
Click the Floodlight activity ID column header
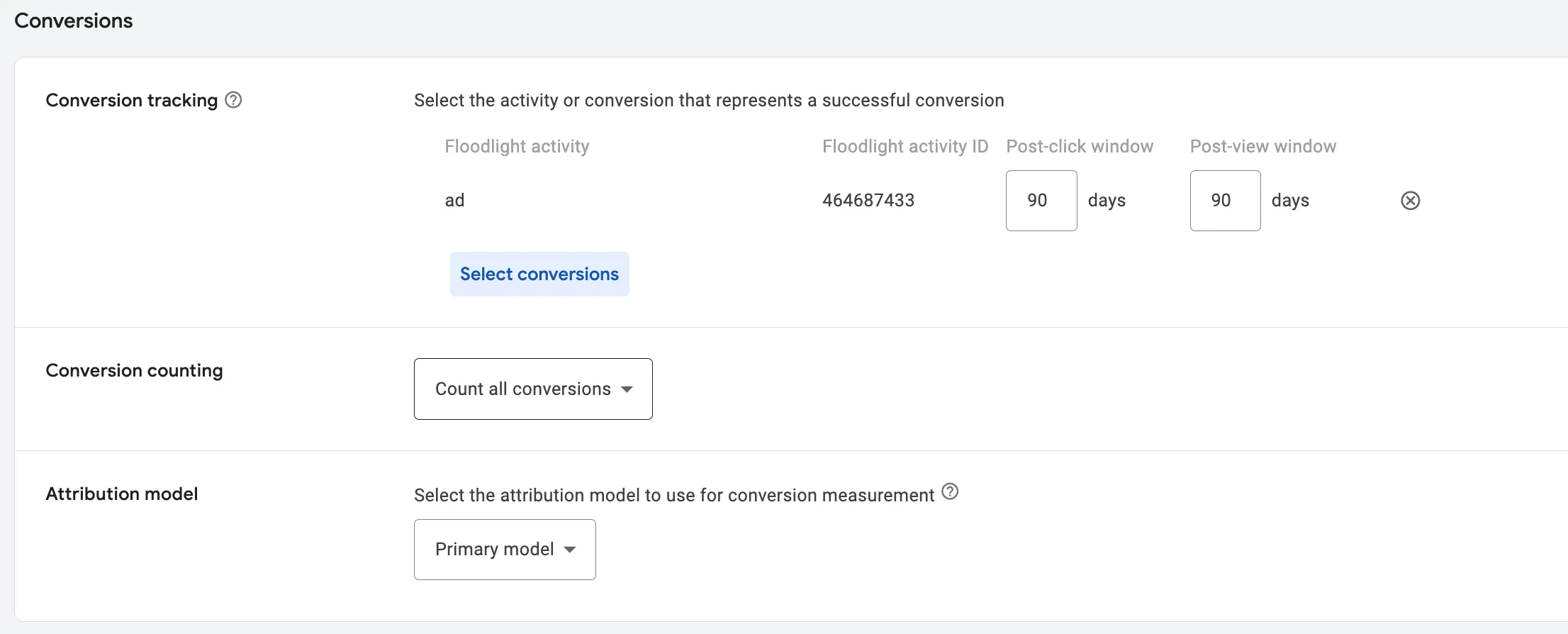905,146
